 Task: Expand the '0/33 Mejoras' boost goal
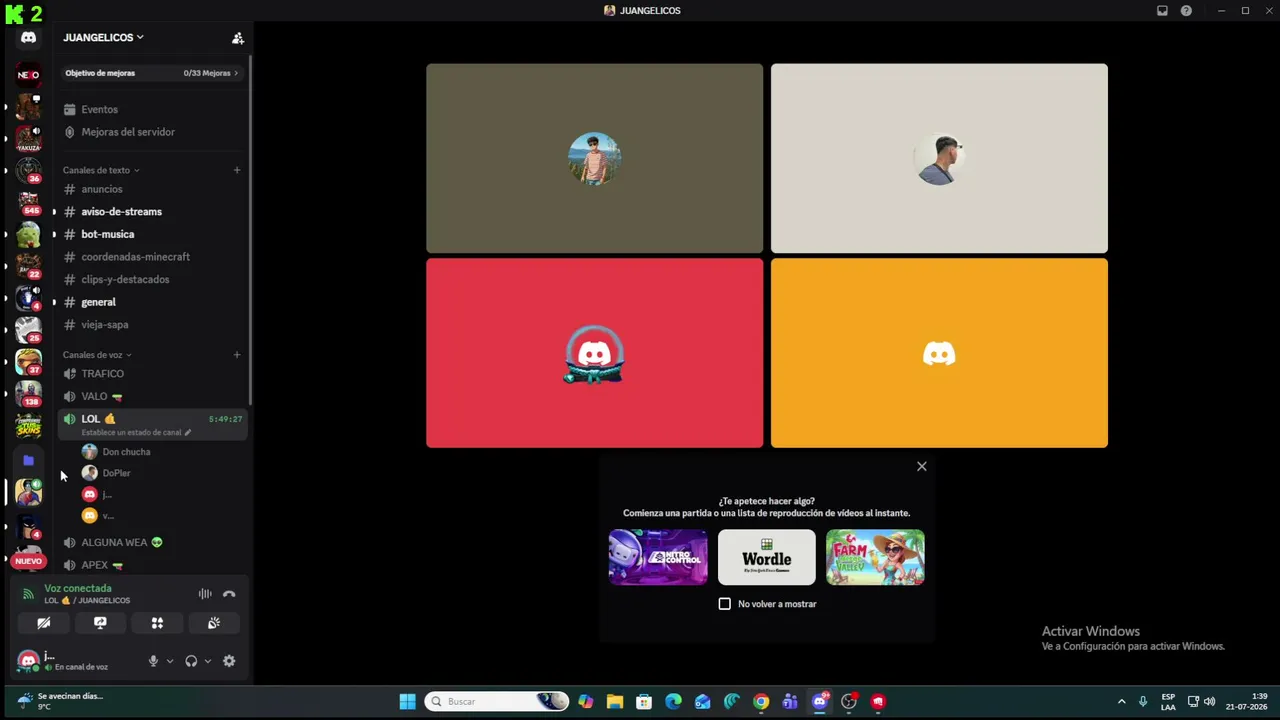click(x=211, y=73)
